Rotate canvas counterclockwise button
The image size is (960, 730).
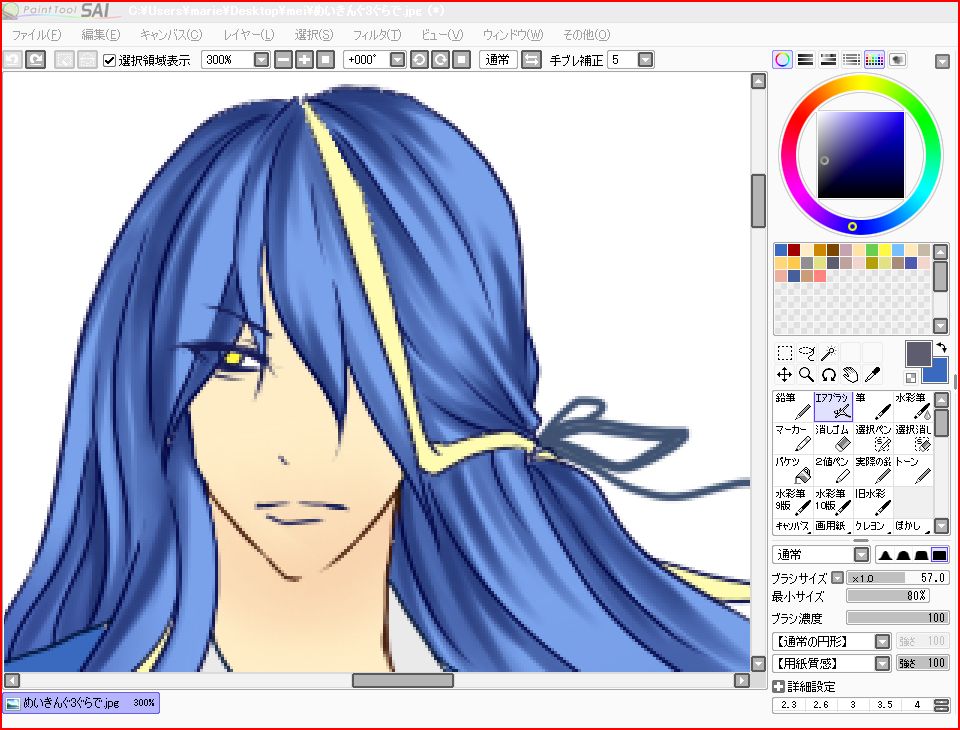click(419, 59)
